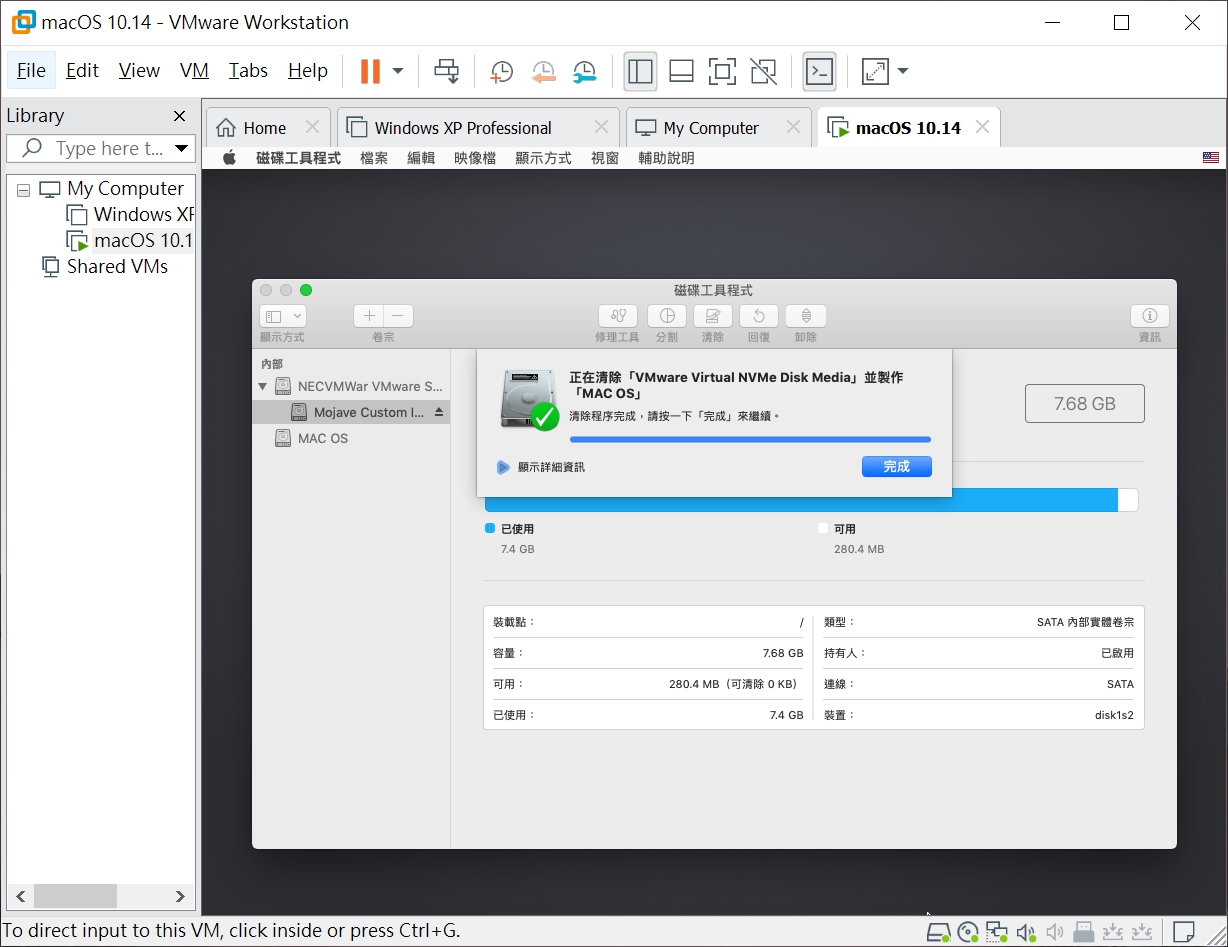
Task: Open the 映像檔 menu in guest
Action: (x=475, y=158)
